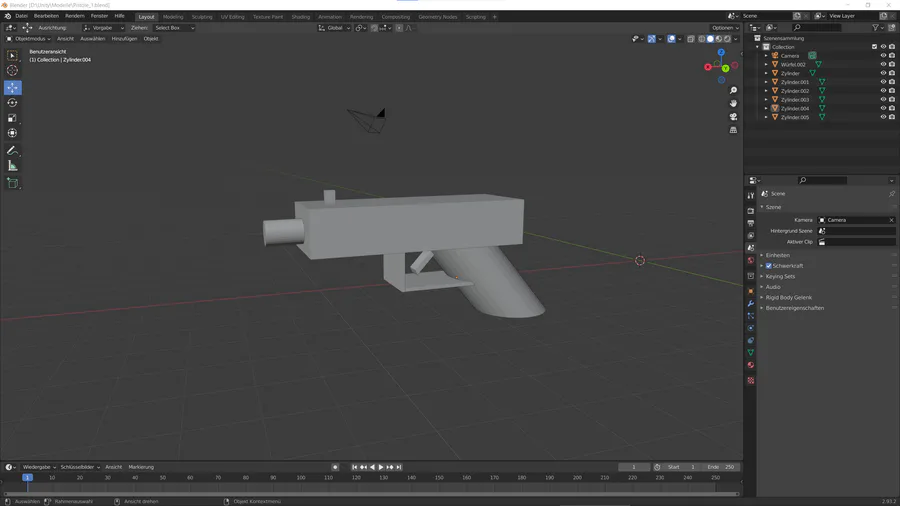Open the Tool properties tab
The image size is (900, 506).
751,196
